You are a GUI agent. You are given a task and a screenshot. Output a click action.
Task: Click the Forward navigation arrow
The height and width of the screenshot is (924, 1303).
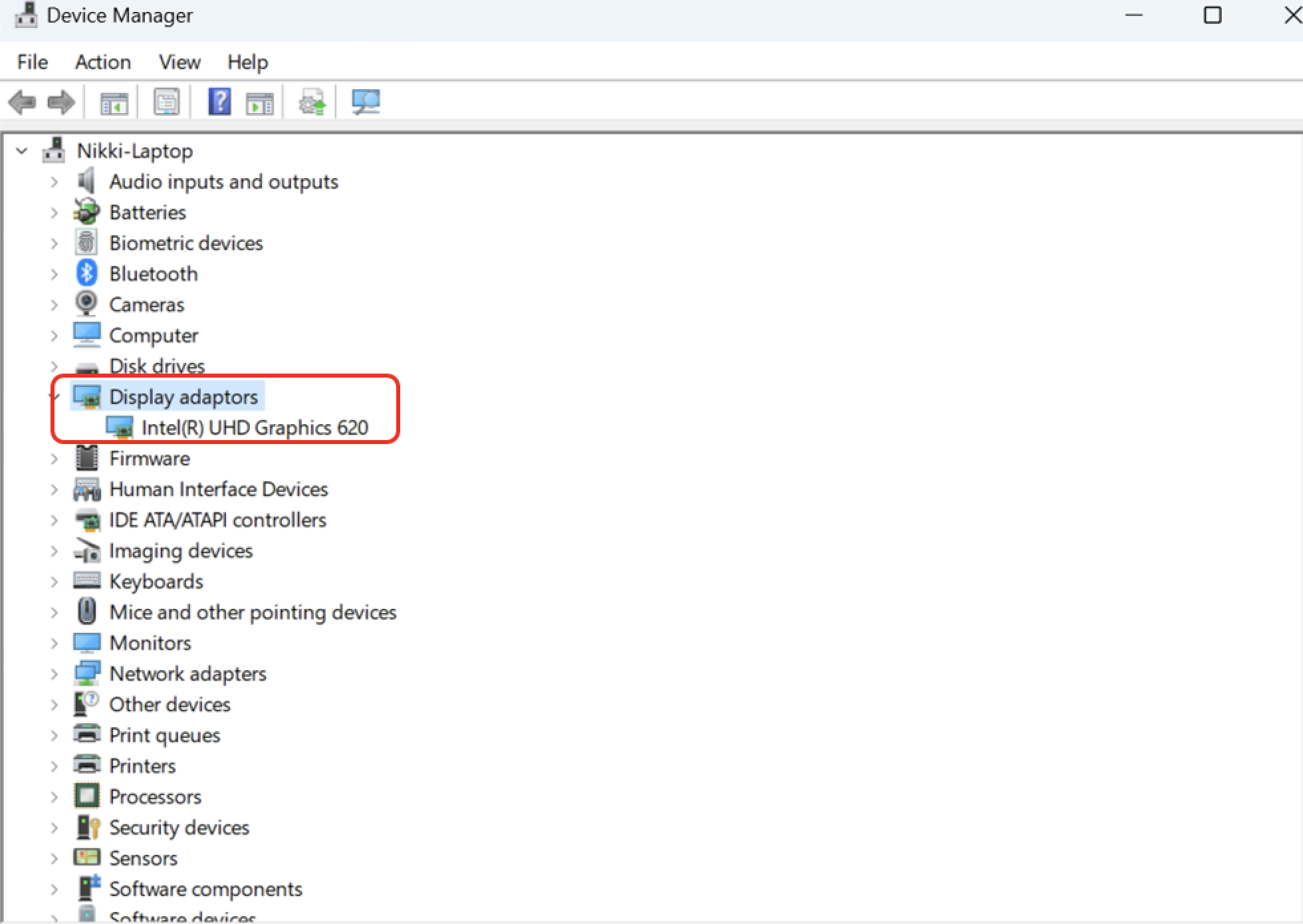61,102
